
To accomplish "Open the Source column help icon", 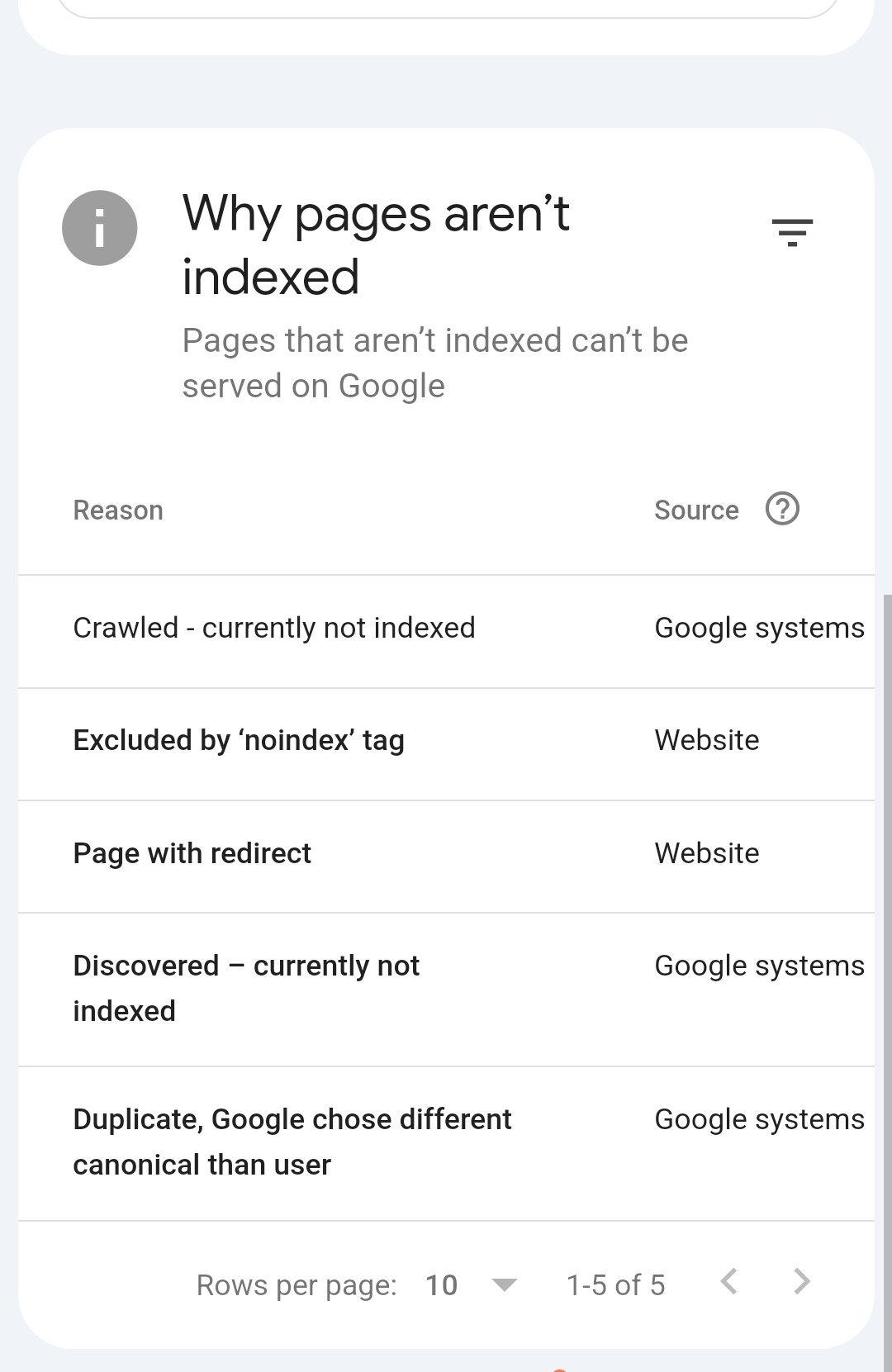I will 782,509.
